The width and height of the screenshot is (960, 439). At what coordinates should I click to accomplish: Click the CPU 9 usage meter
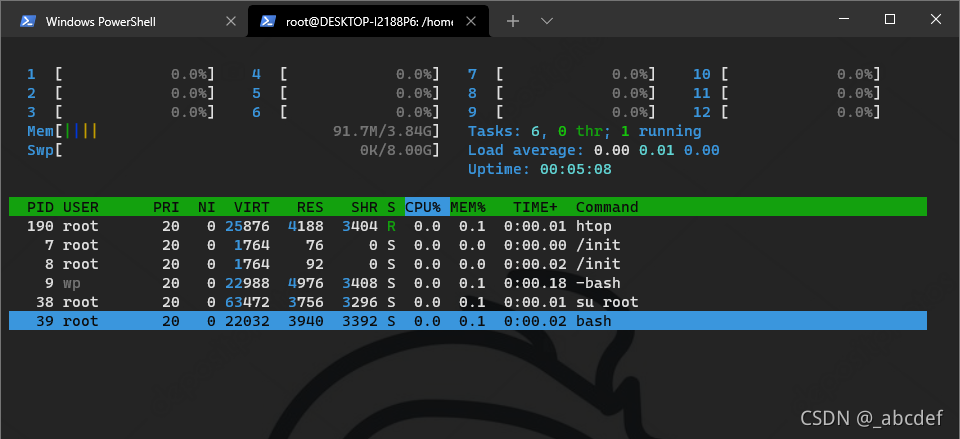562,113
